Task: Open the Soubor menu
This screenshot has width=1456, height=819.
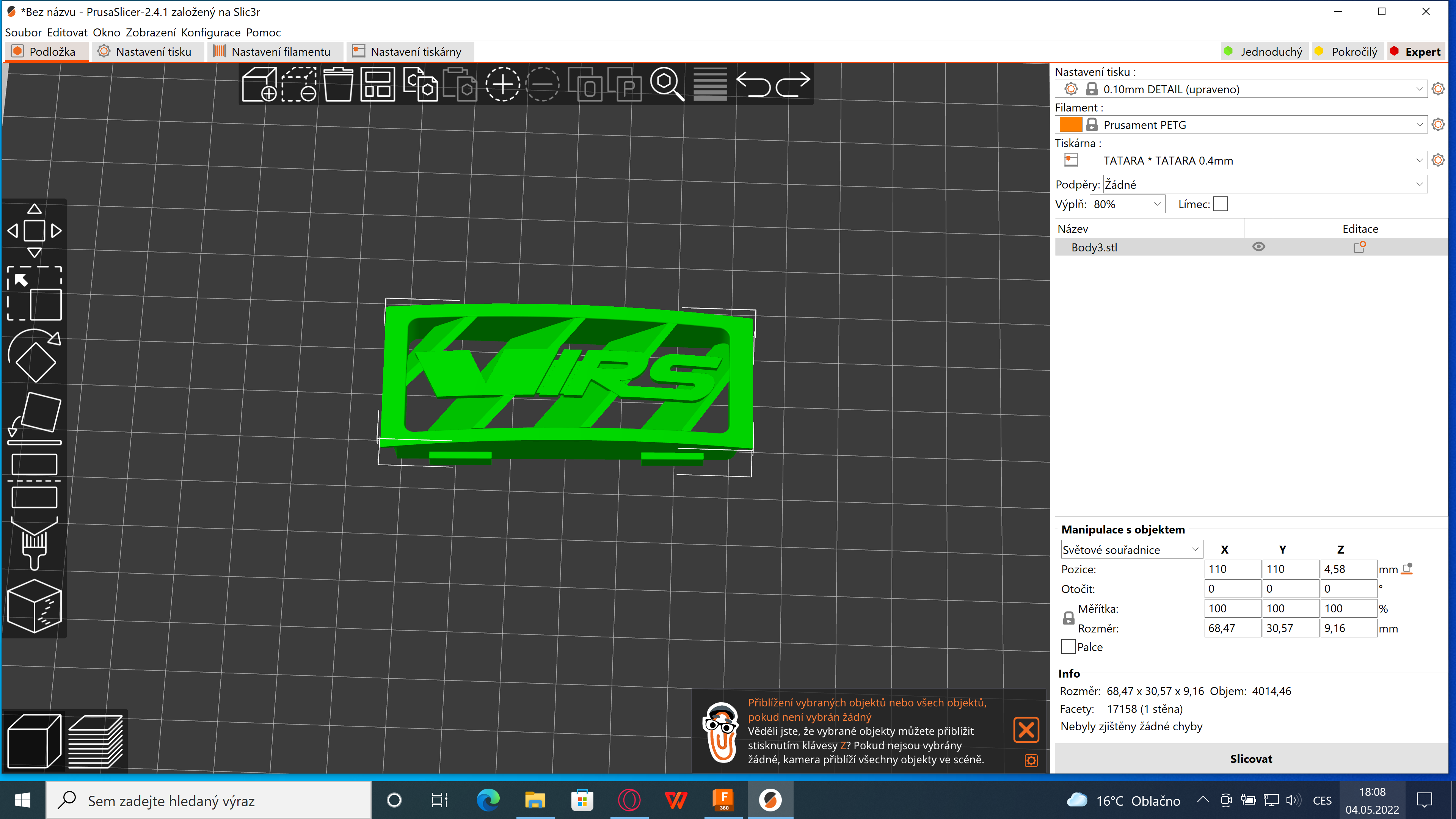Action: (23, 32)
